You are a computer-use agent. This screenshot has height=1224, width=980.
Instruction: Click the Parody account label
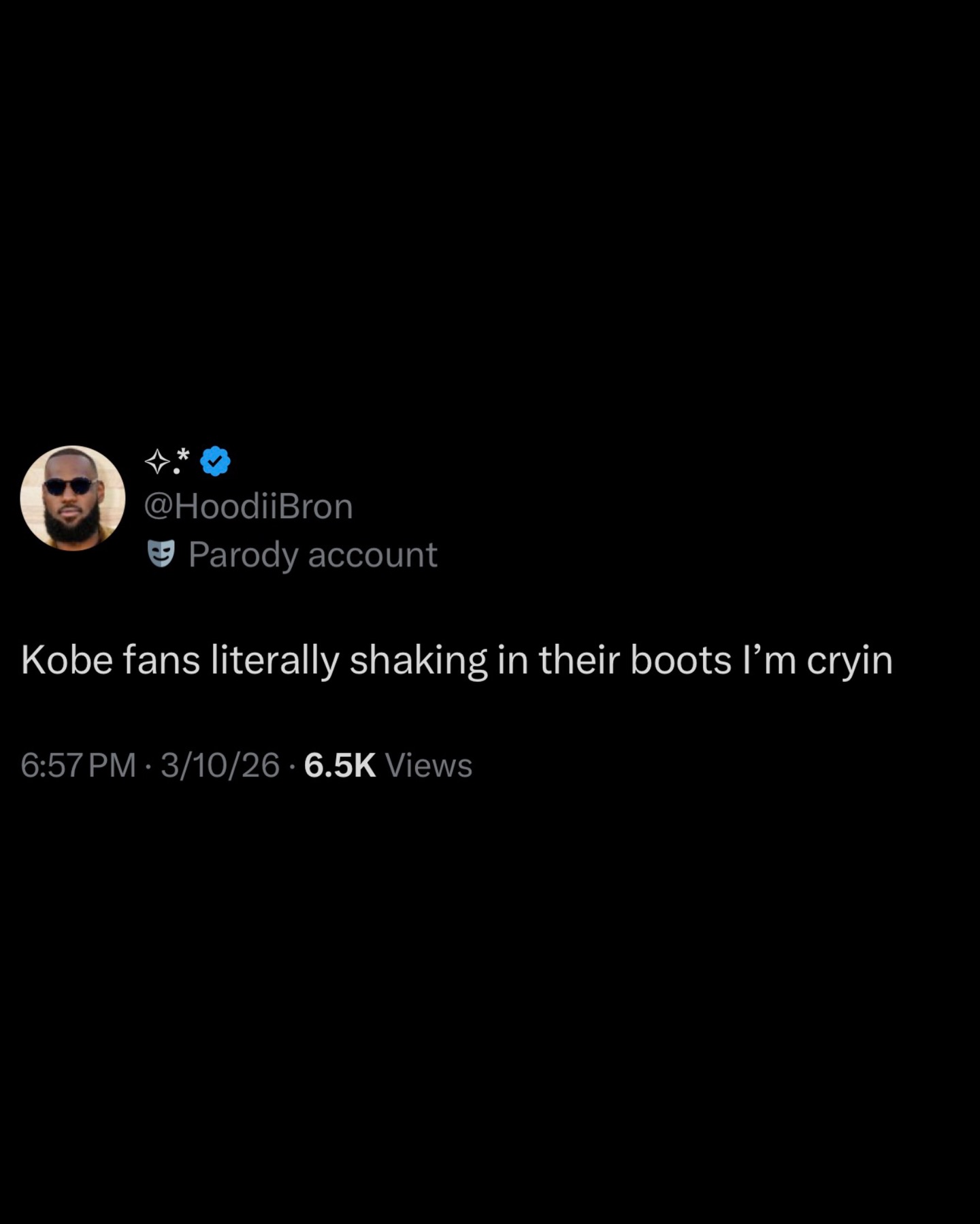313,555
